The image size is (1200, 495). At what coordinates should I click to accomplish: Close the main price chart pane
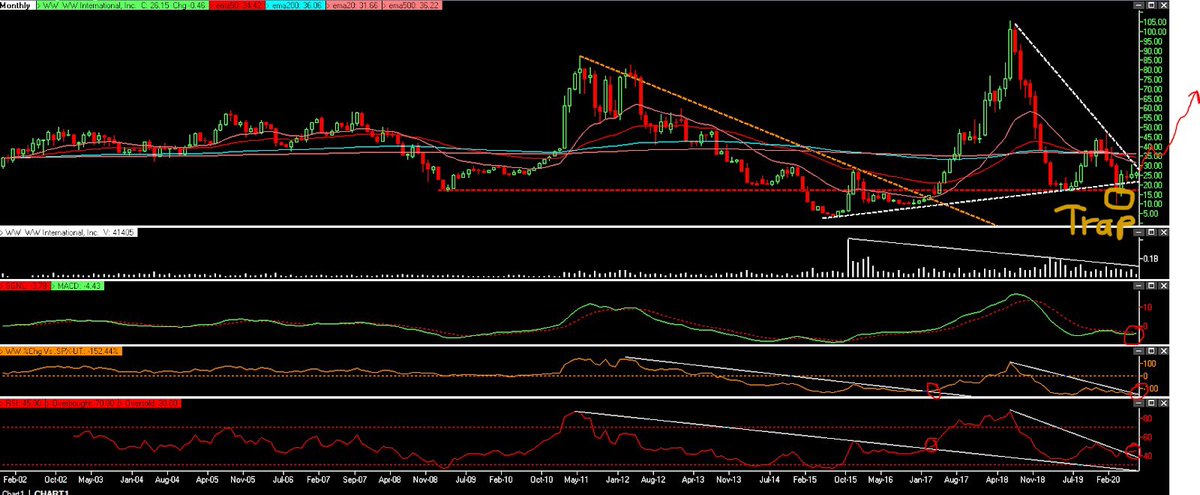coord(1164,5)
